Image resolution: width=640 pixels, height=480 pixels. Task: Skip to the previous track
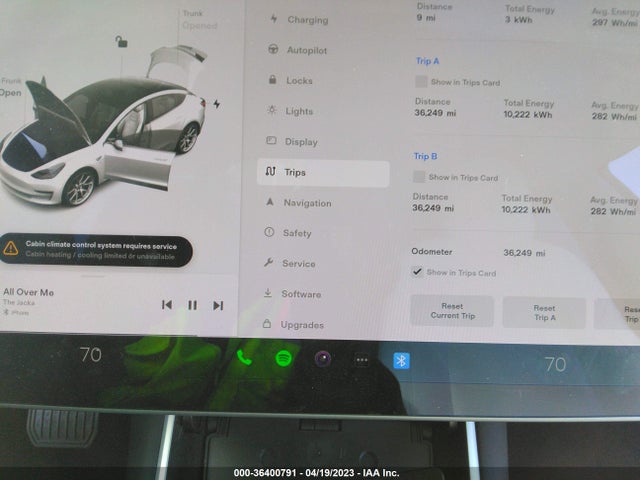click(167, 304)
